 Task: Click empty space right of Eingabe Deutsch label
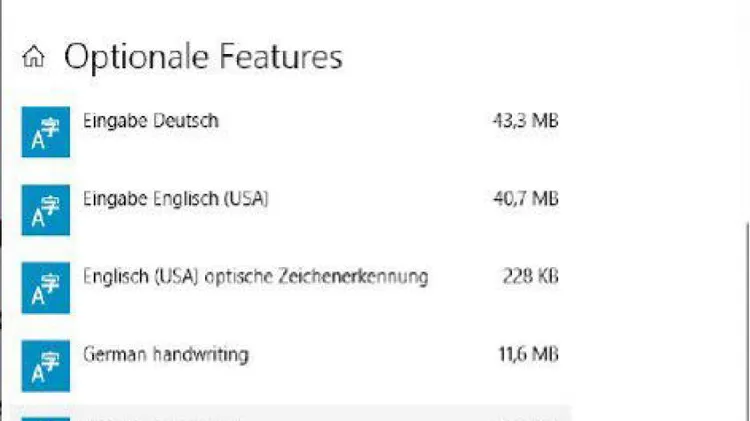pyautogui.click(x=354, y=121)
